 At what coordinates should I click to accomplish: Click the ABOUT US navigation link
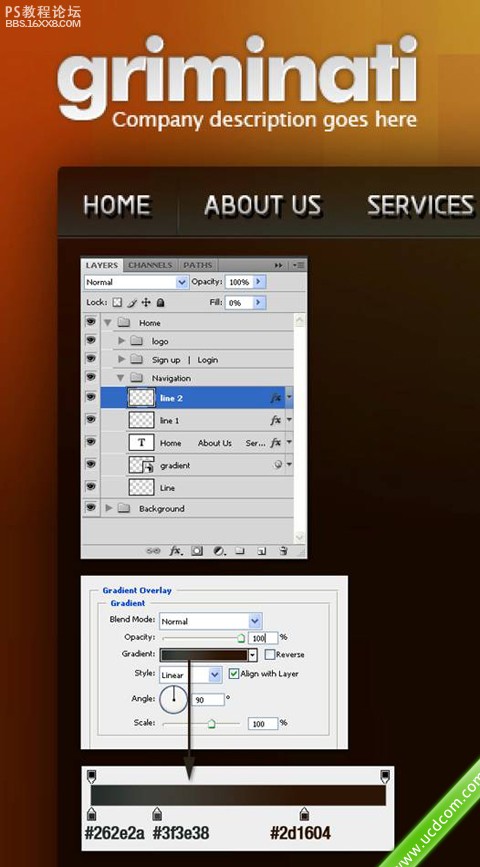pos(263,206)
